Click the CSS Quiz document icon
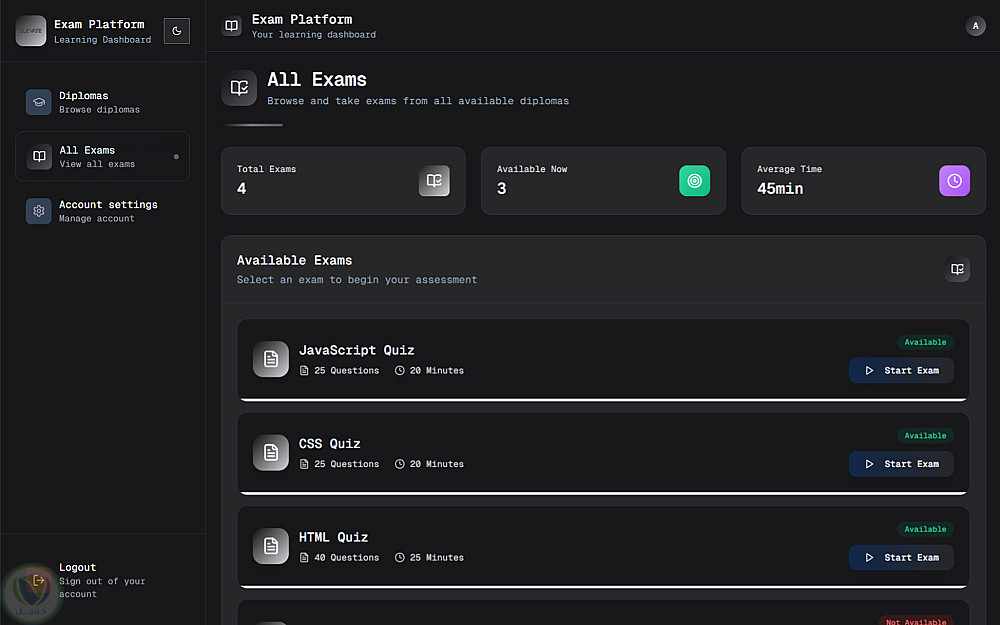1000x625 pixels. coord(270,453)
